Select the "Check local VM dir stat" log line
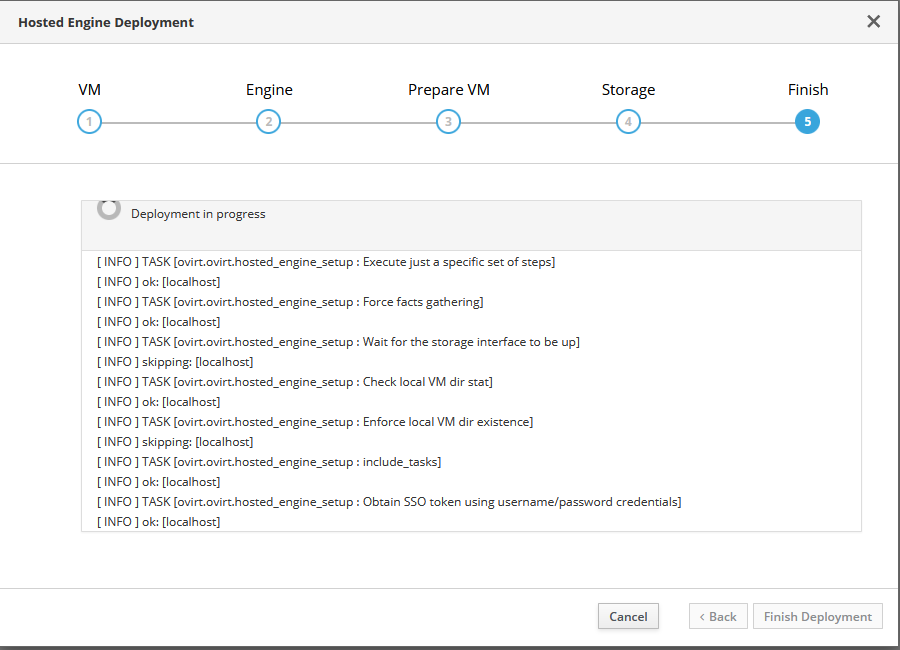 pyautogui.click(x=295, y=382)
